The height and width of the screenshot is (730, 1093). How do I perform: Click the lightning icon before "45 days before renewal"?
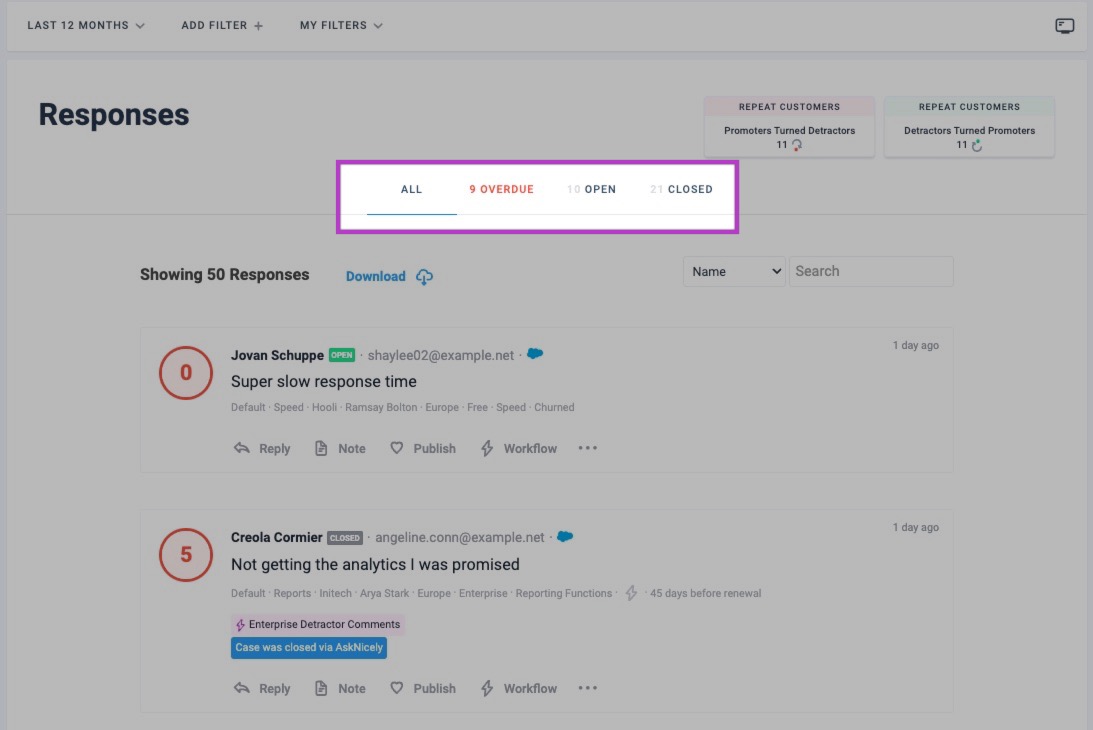coord(631,593)
